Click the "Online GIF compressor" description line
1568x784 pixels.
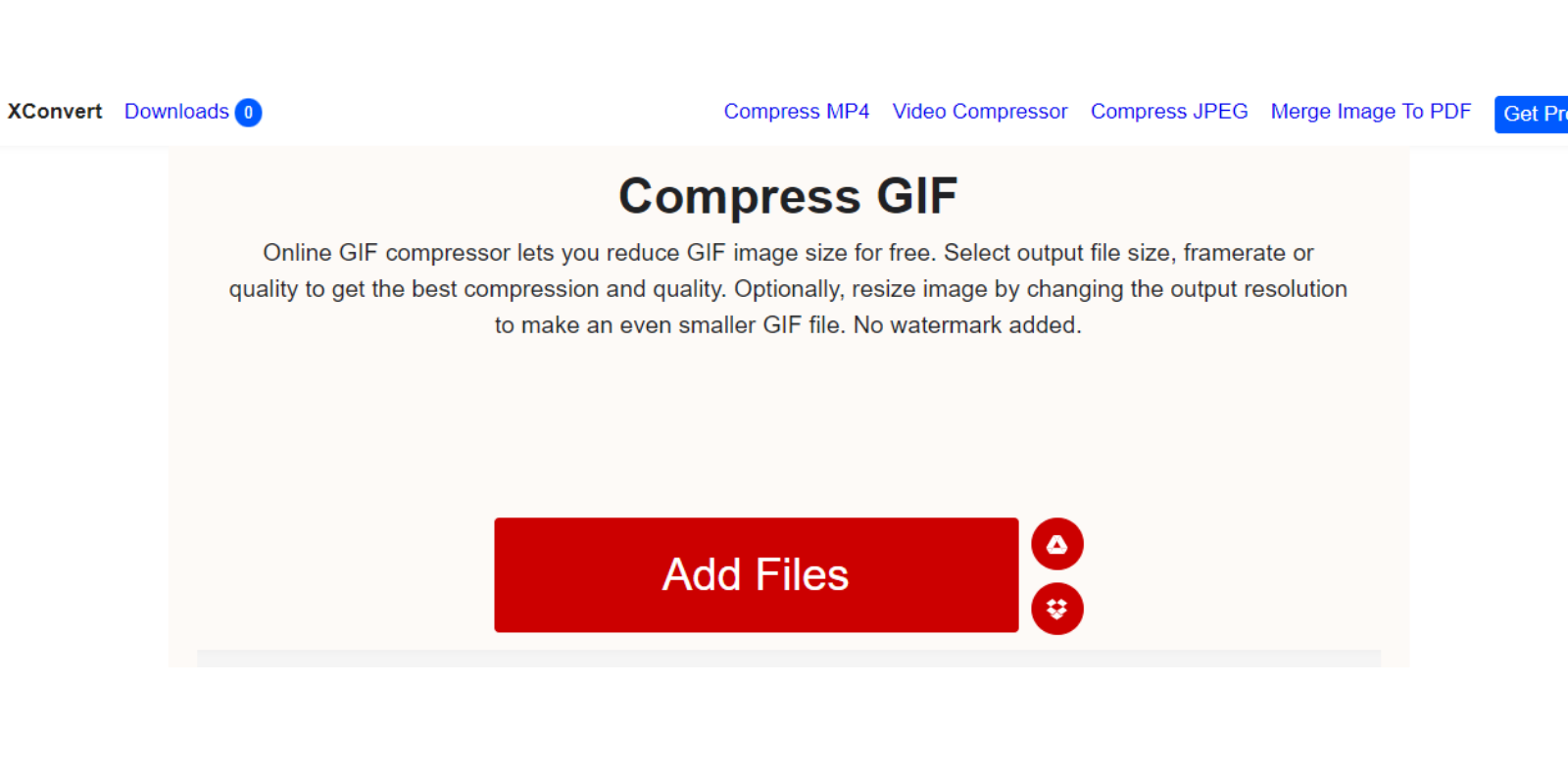click(788, 253)
